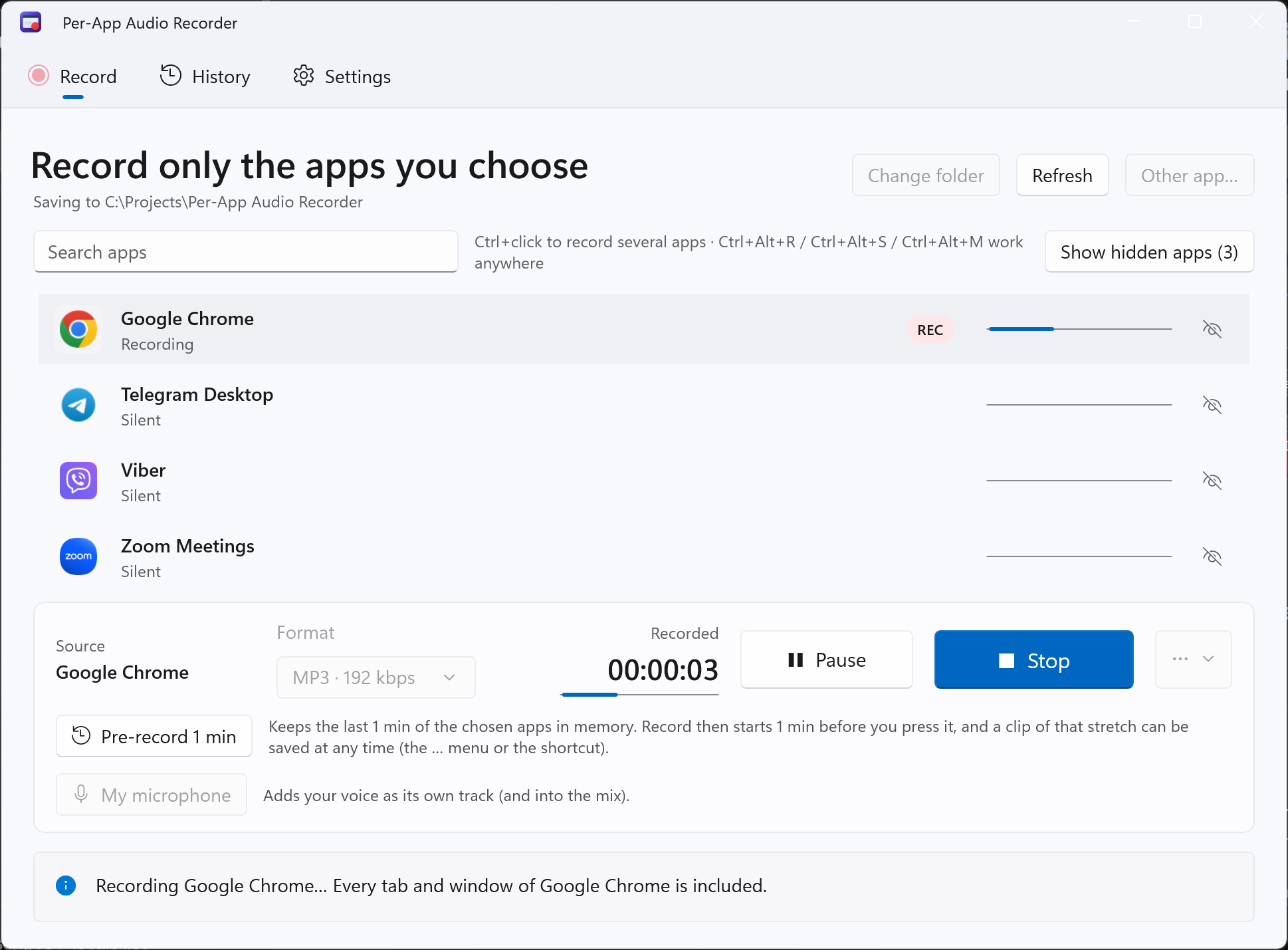Click the Viber level meter
Image resolution: width=1288 pixels, height=950 pixels.
pyautogui.click(x=1079, y=481)
